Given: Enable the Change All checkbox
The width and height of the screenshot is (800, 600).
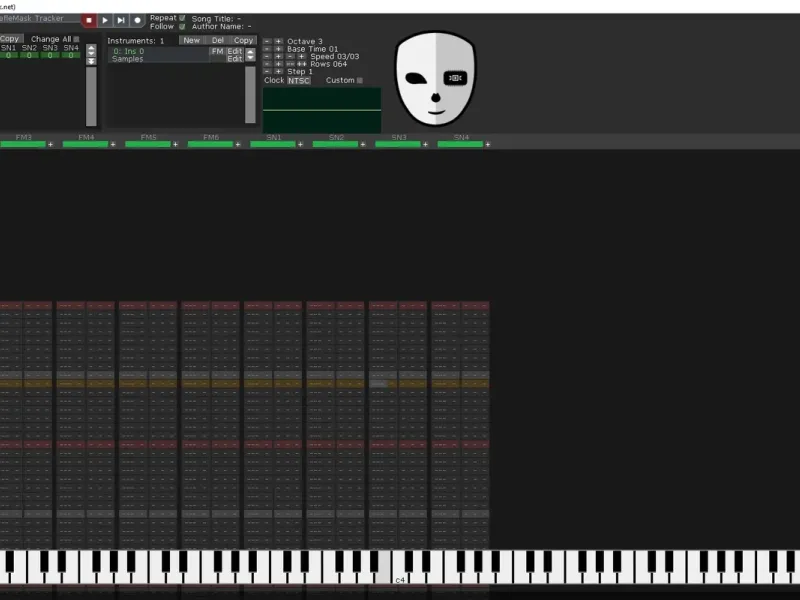Looking at the screenshot, I should pyautogui.click(x=76, y=39).
